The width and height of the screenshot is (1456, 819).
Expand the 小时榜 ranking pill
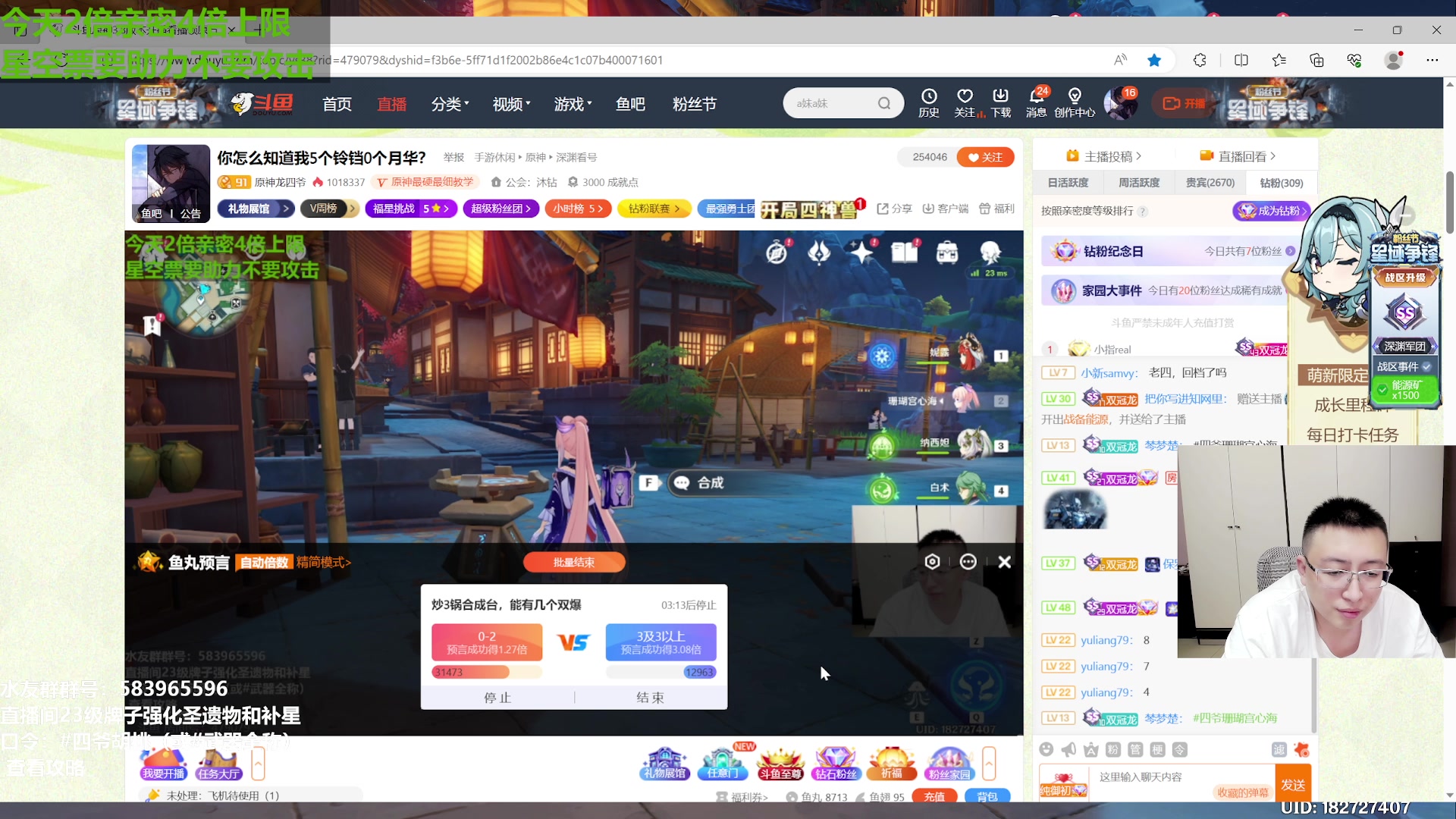tap(578, 209)
